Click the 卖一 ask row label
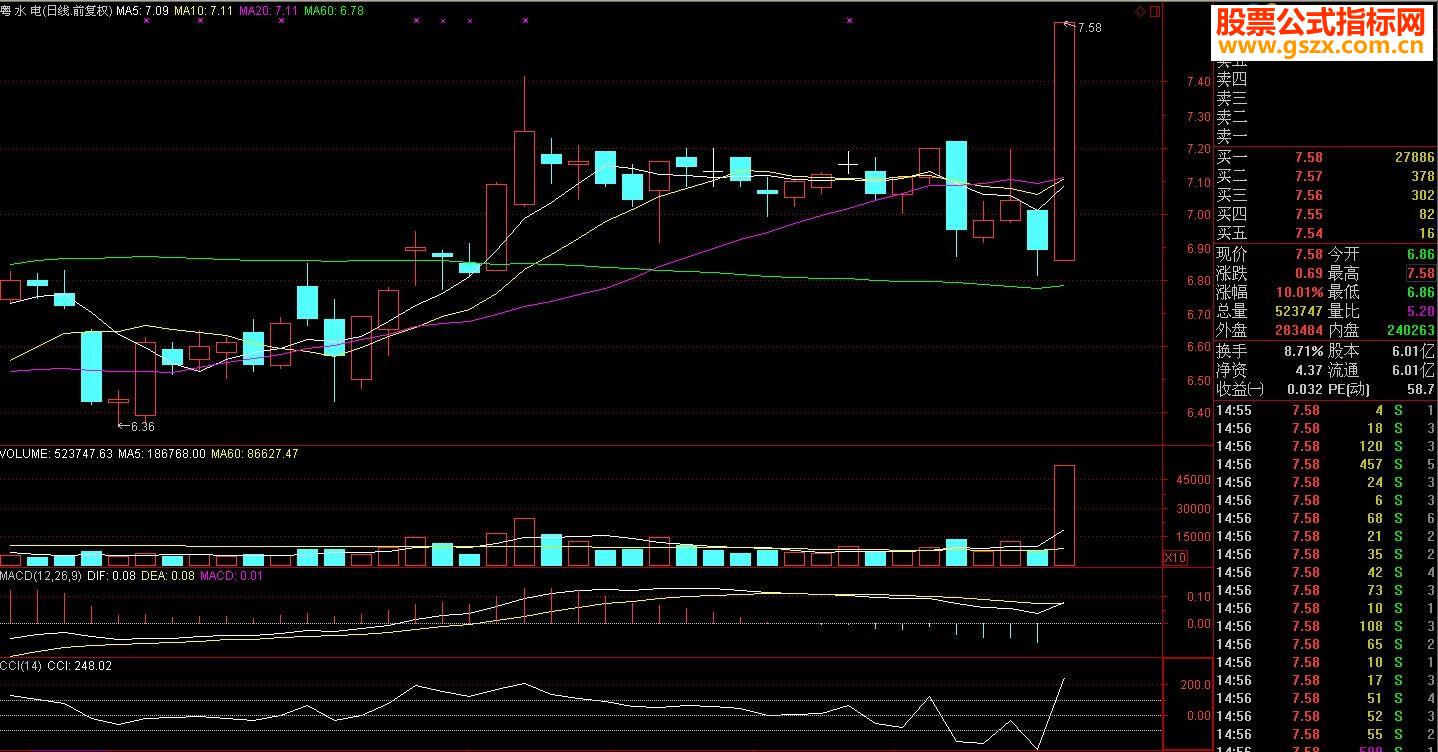Image resolution: width=1438 pixels, height=752 pixels. click(1232, 138)
